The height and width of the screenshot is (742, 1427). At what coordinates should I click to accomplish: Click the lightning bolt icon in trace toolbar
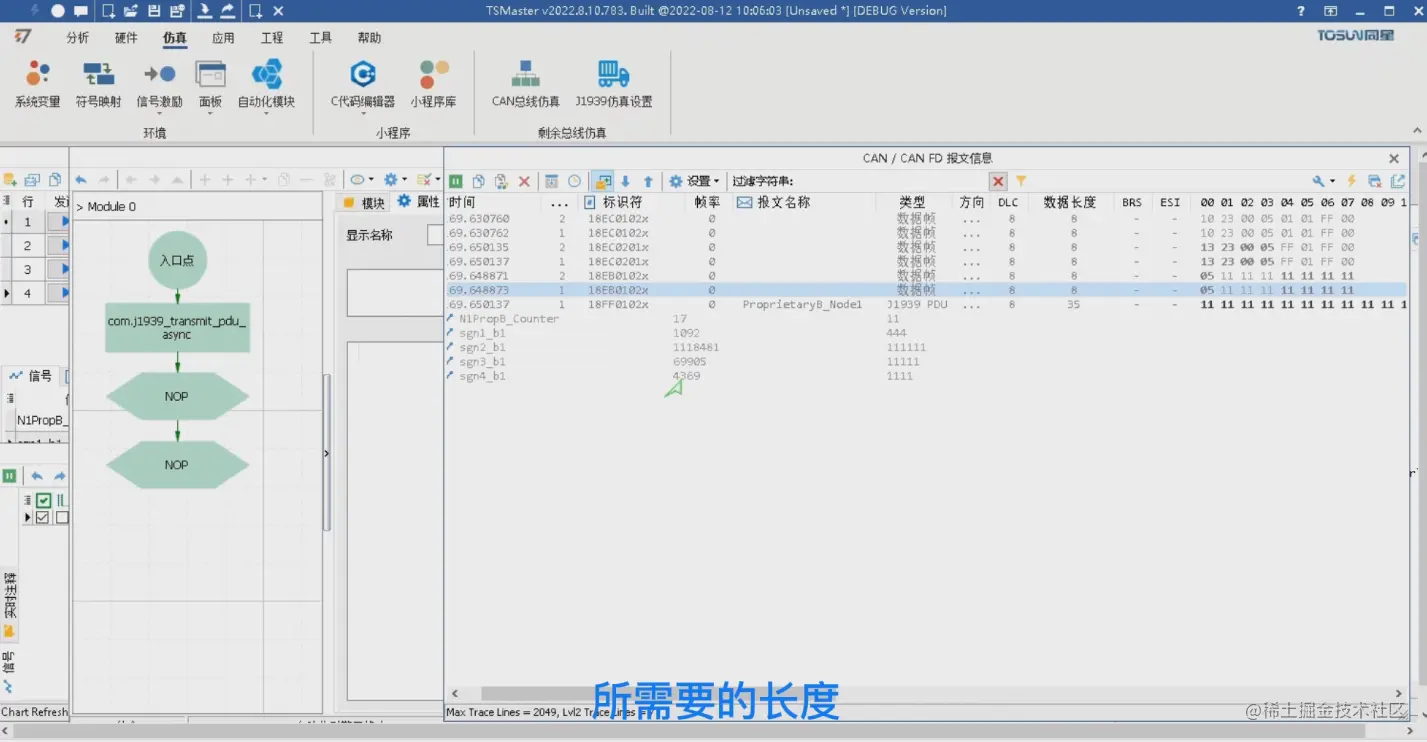(x=1352, y=181)
